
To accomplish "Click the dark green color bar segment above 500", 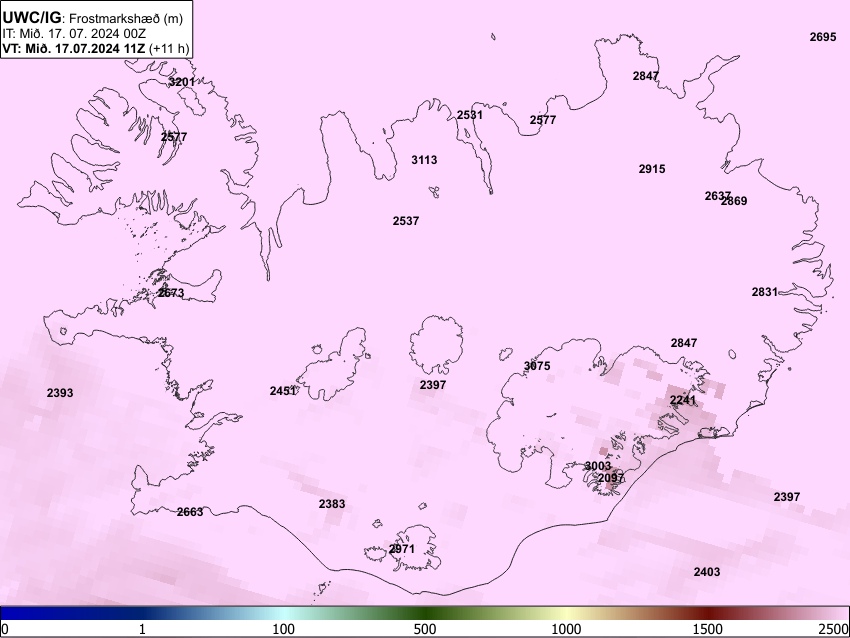I will pos(425,613).
